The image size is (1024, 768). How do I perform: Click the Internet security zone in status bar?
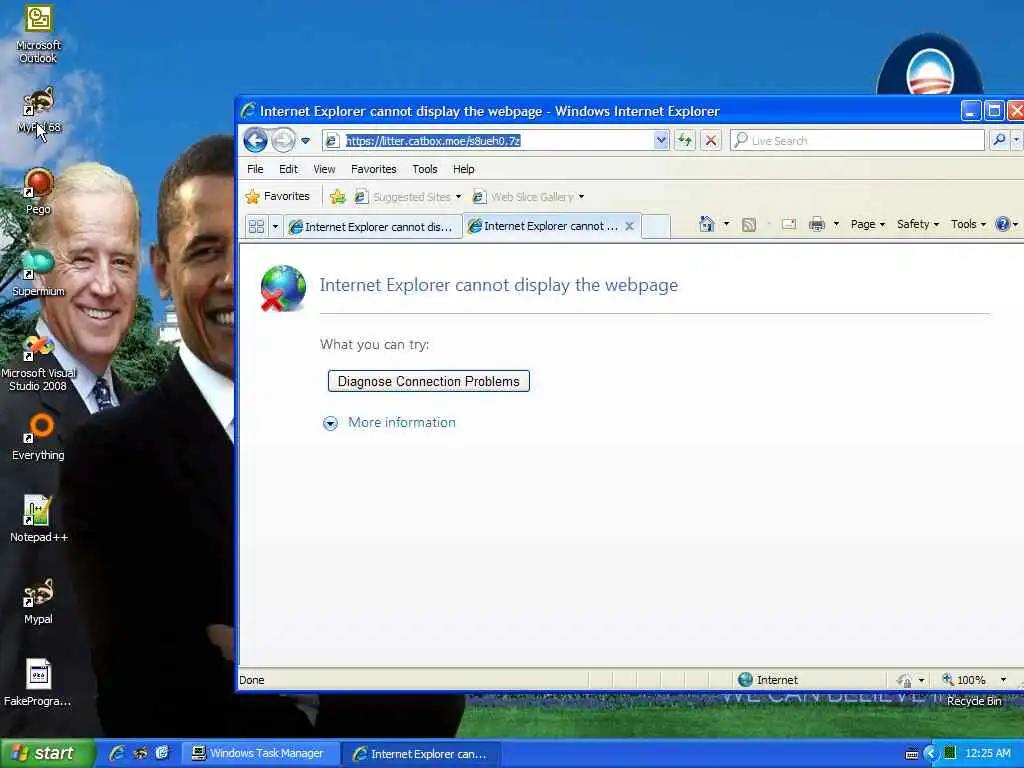point(768,680)
